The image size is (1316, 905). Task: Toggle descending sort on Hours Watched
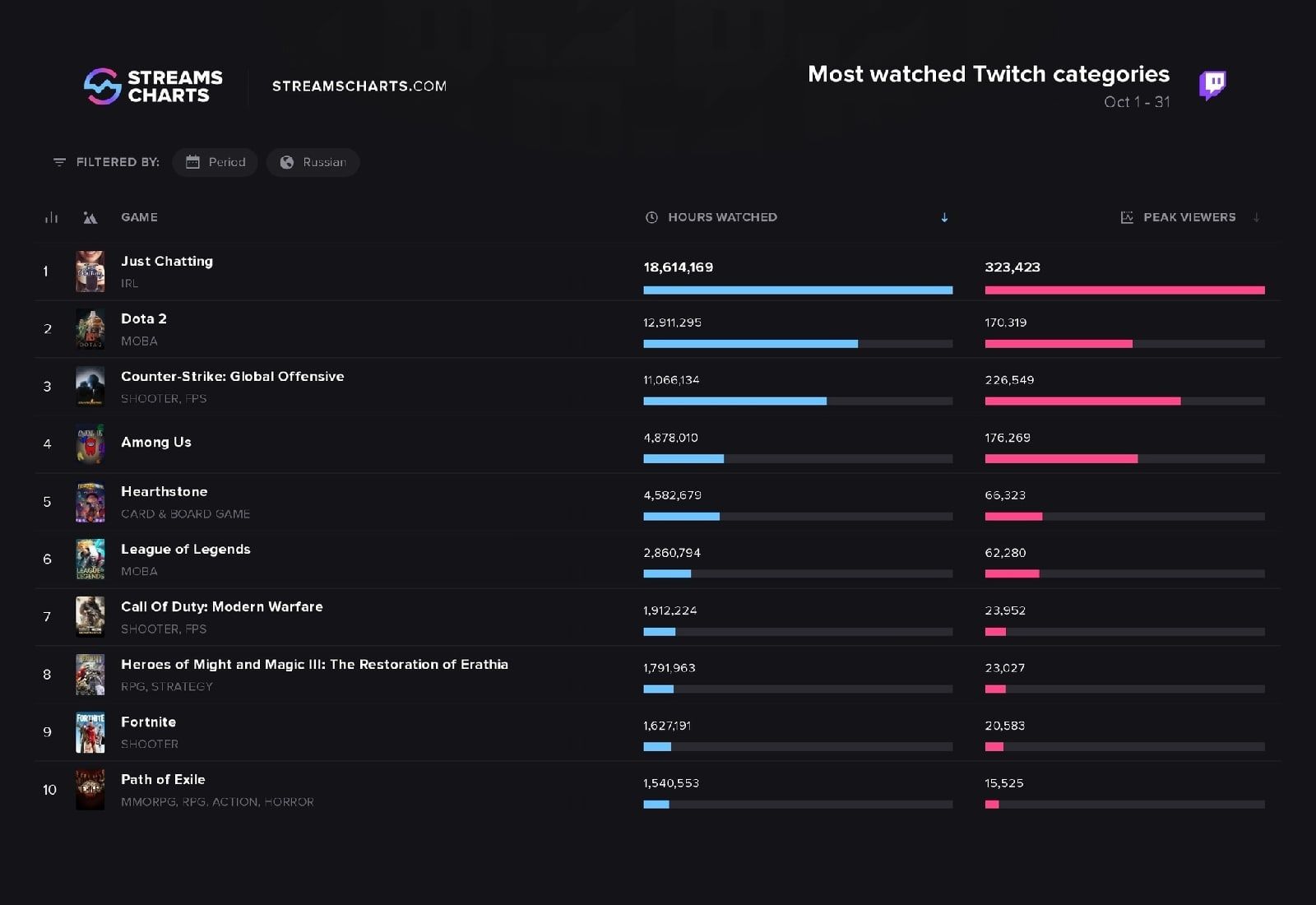[x=944, y=218]
